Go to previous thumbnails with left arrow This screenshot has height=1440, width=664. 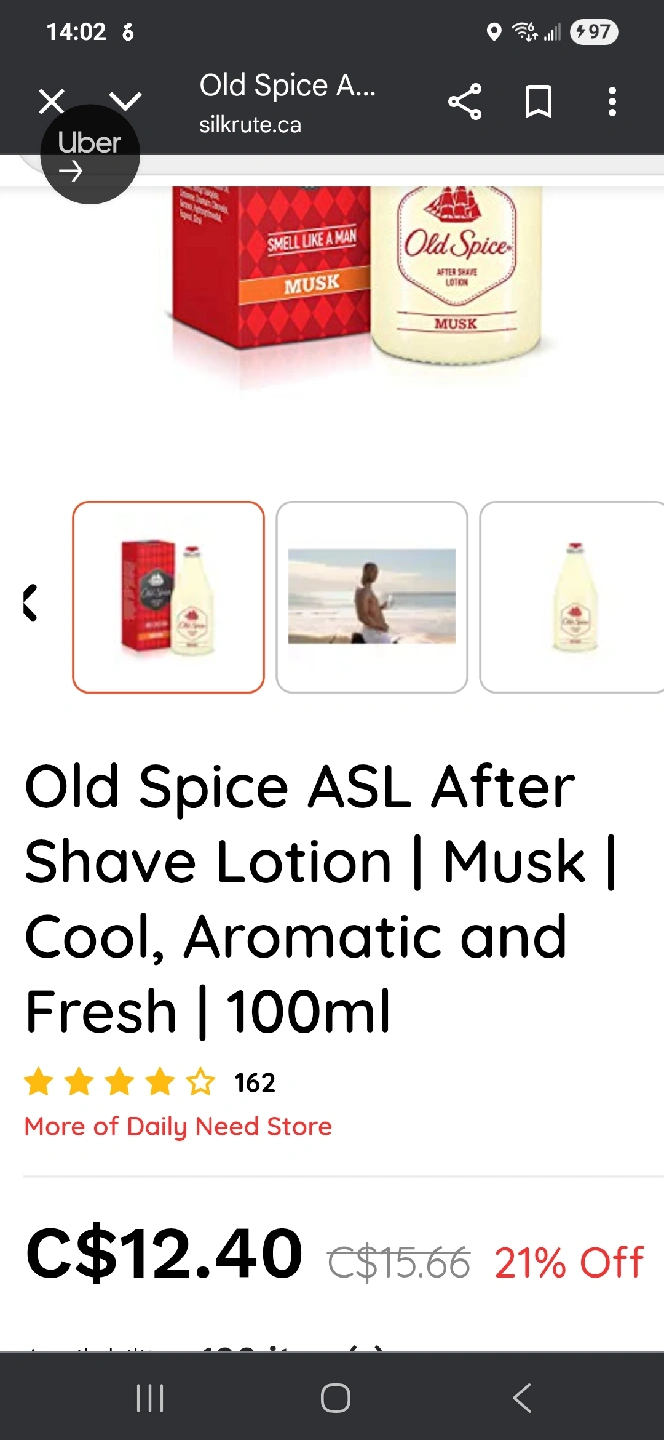[30, 603]
